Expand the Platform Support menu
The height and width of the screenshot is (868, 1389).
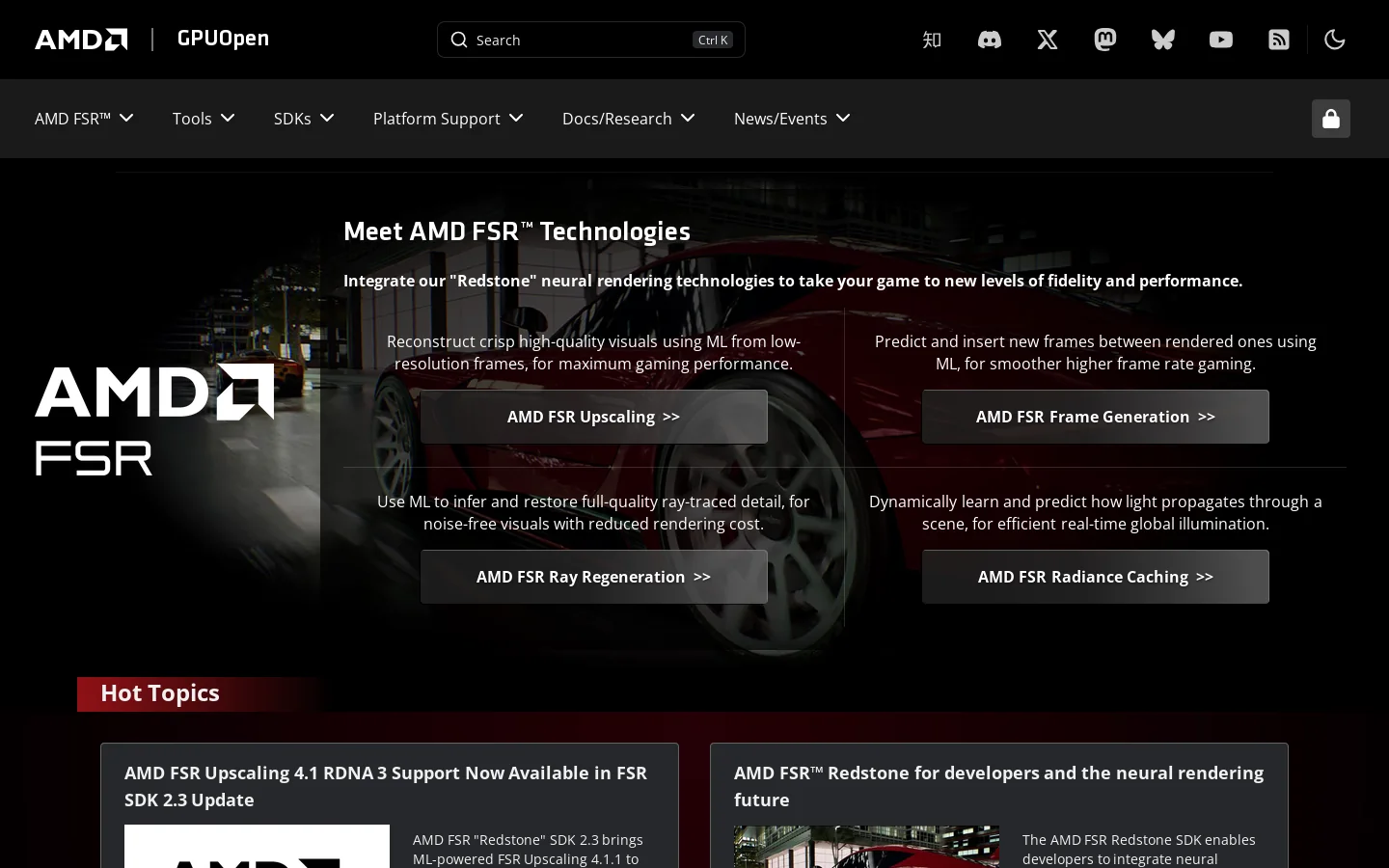pos(449,119)
